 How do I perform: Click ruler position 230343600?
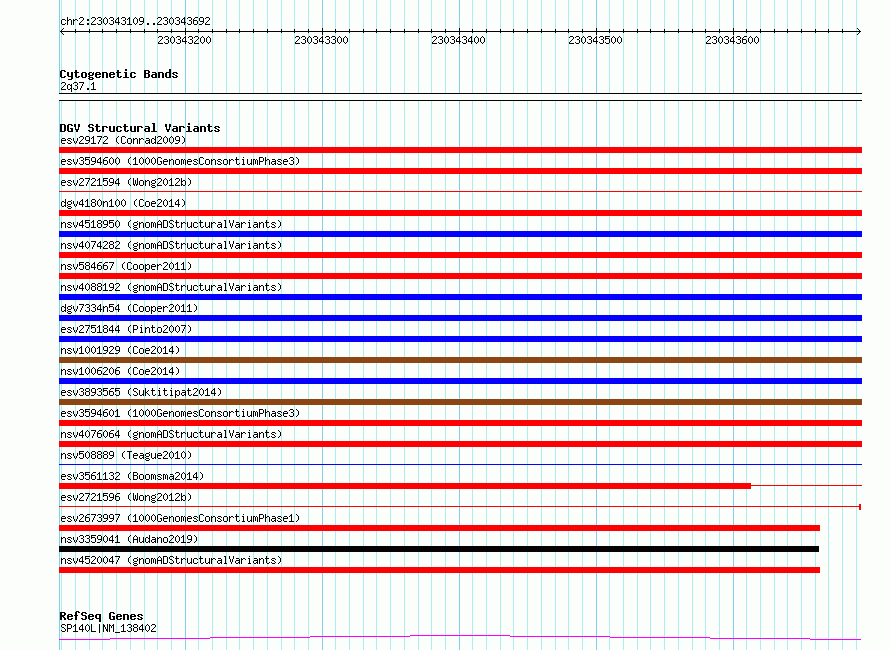pyautogui.click(x=732, y=40)
